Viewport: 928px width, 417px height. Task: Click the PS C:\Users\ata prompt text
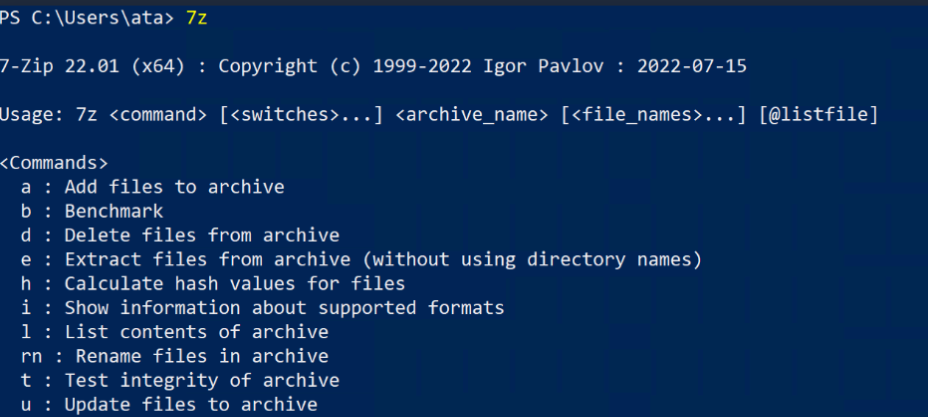pyautogui.click(x=85, y=17)
